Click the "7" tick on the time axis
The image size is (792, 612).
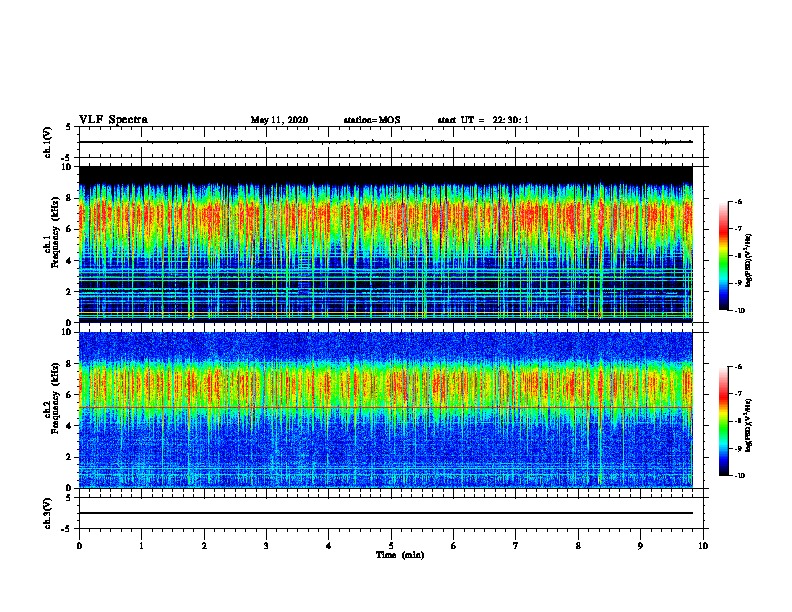pyautogui.click(x=516, y=546)
